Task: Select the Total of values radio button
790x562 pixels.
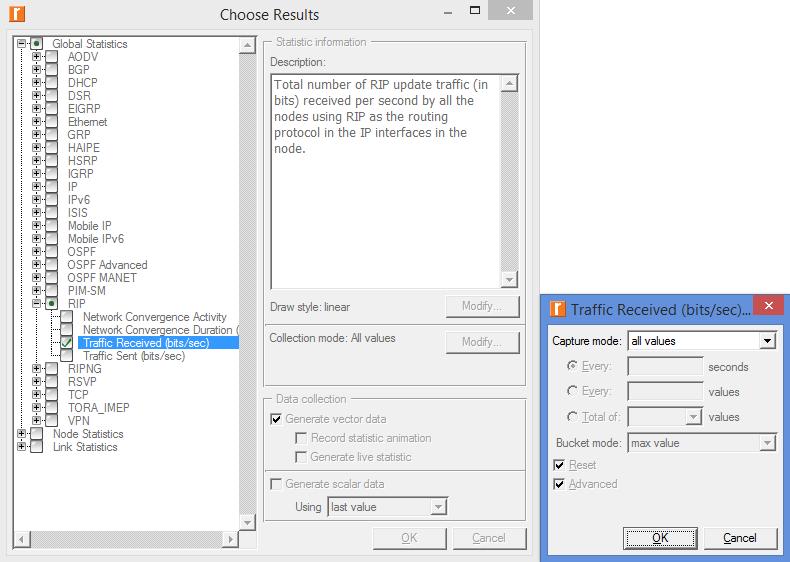Action: [x=572, y=416]
